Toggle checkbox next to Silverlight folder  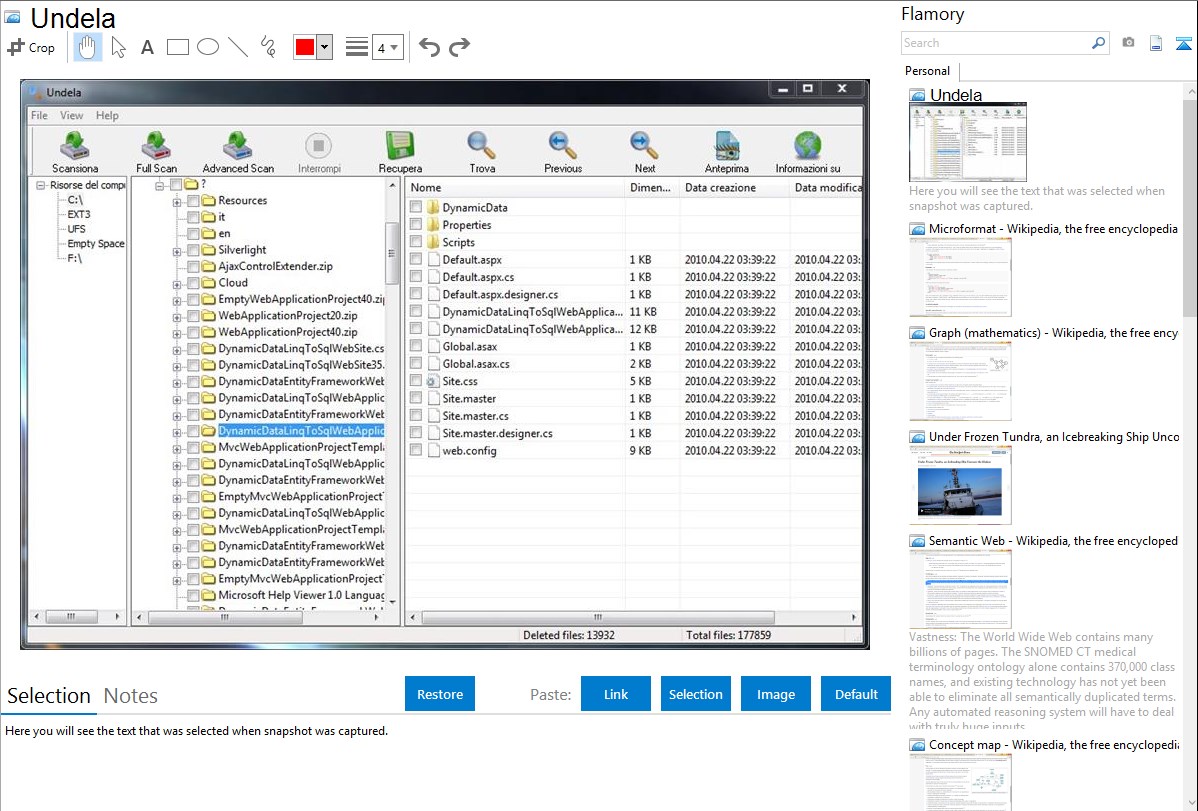[194, 250]
